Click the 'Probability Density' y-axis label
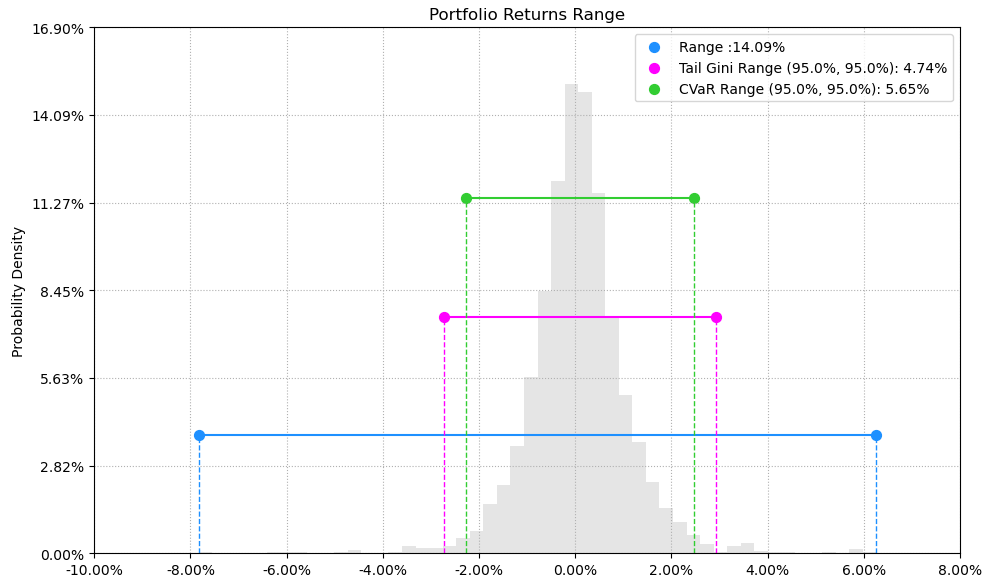Image resolution: width=1001 pixels, height=586 pixels. click(18, 291)
